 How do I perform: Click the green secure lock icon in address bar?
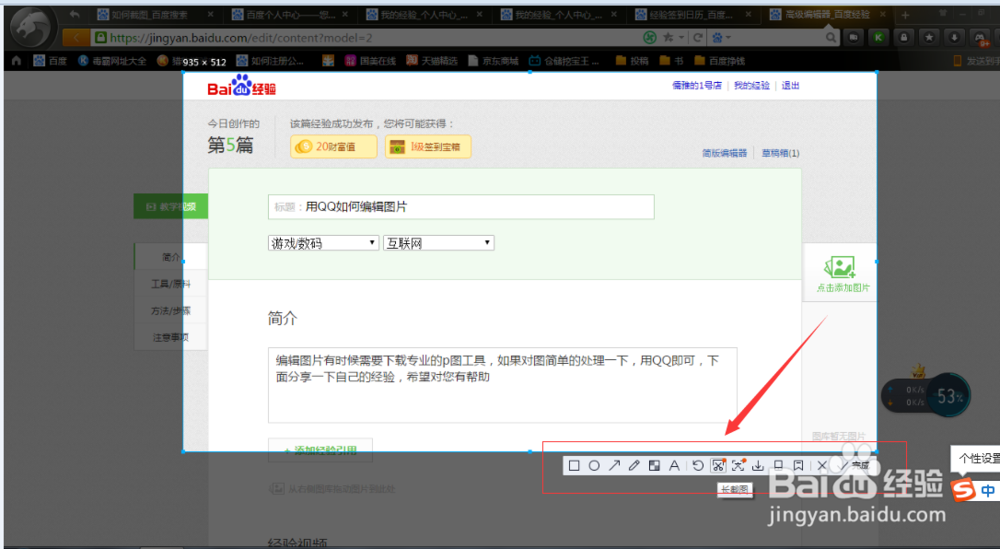(100, 38)
